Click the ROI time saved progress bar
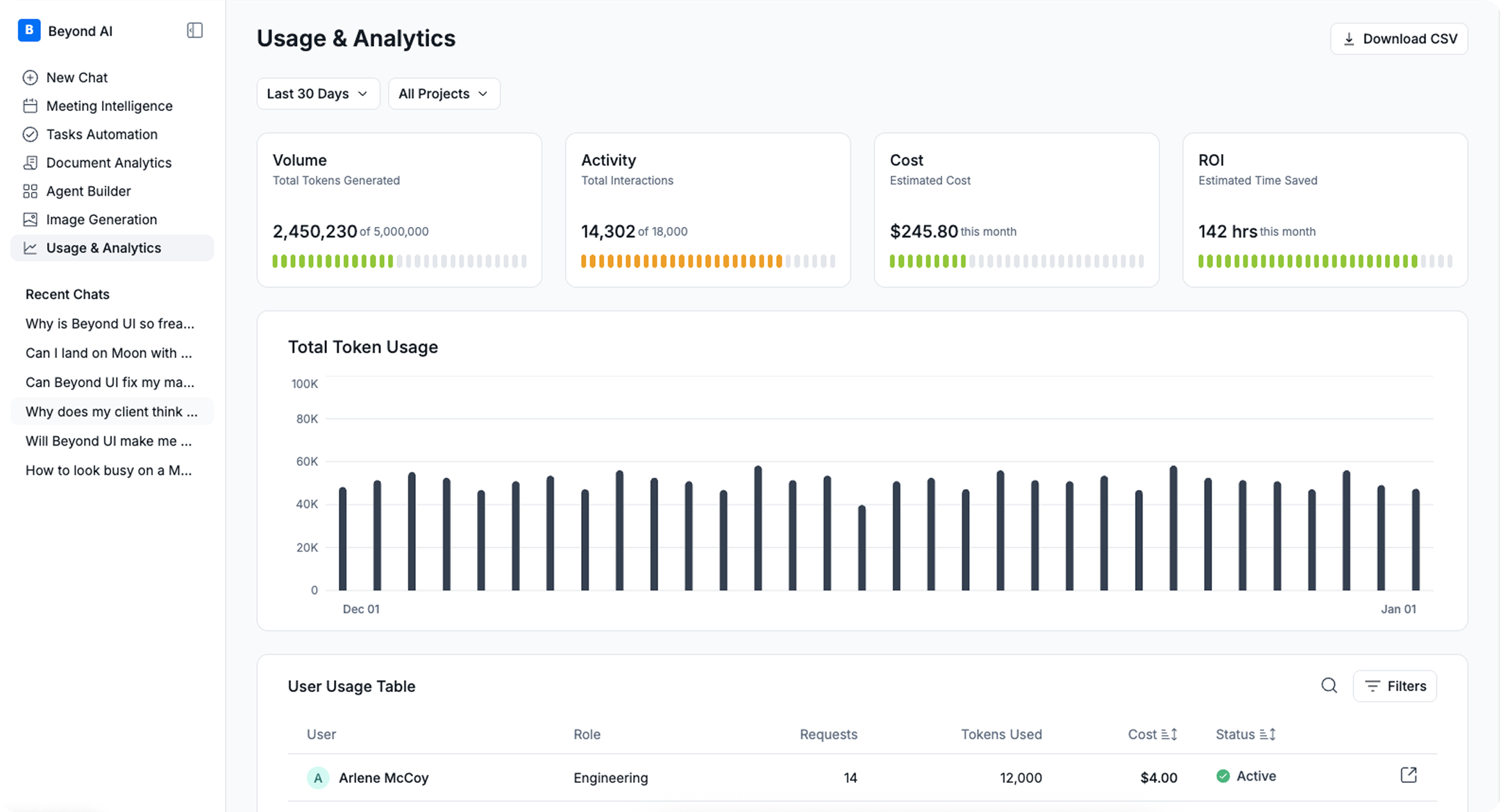This screenshot has width=1501, height=812. point(1325,262)
